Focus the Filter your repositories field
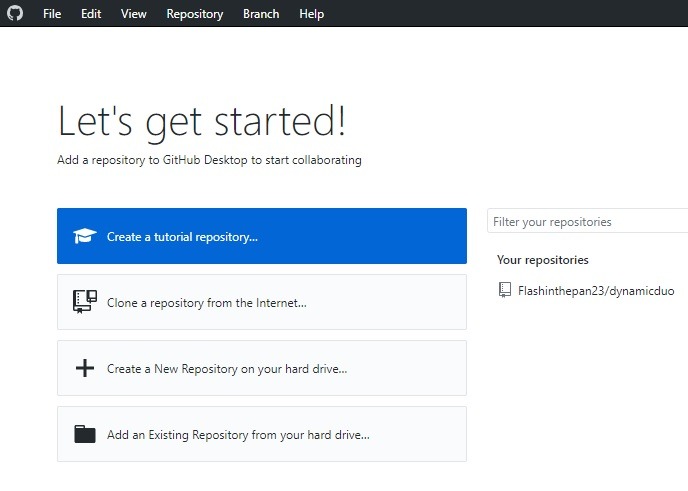Screen dimensions: 688x491 point(588,221)
